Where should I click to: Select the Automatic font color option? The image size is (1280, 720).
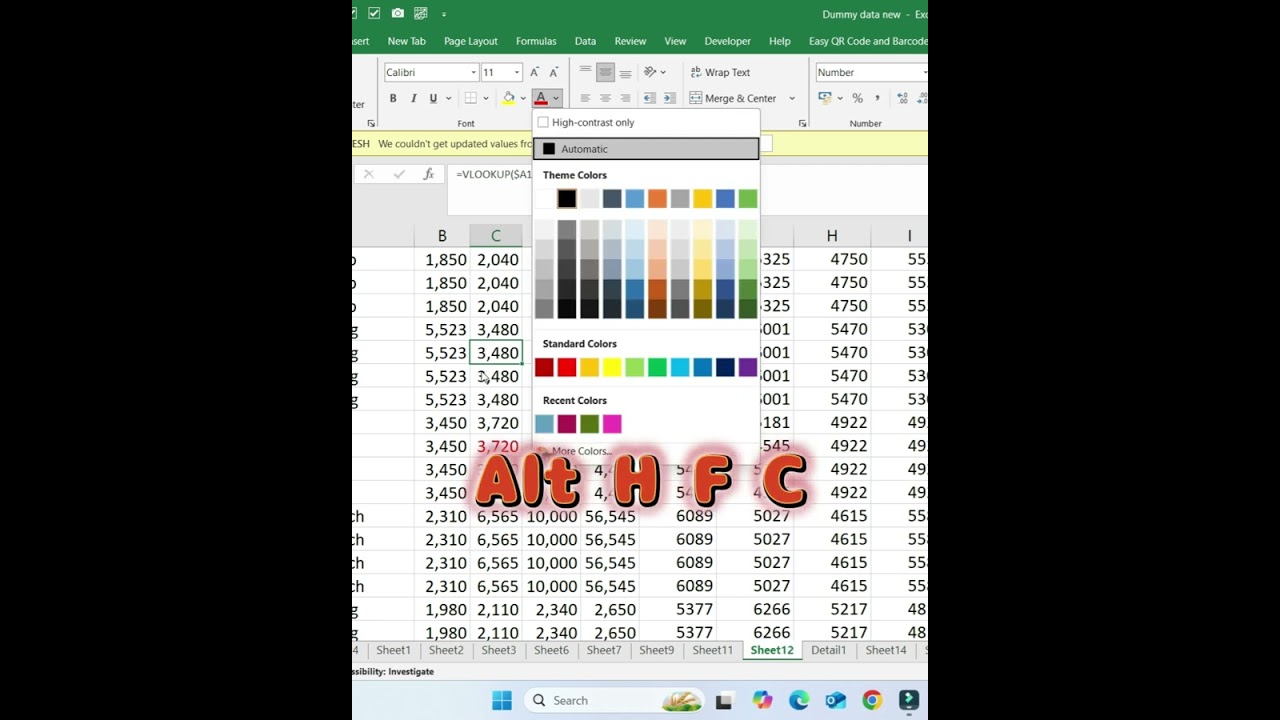pyautogui.click(x=646, y=149)
